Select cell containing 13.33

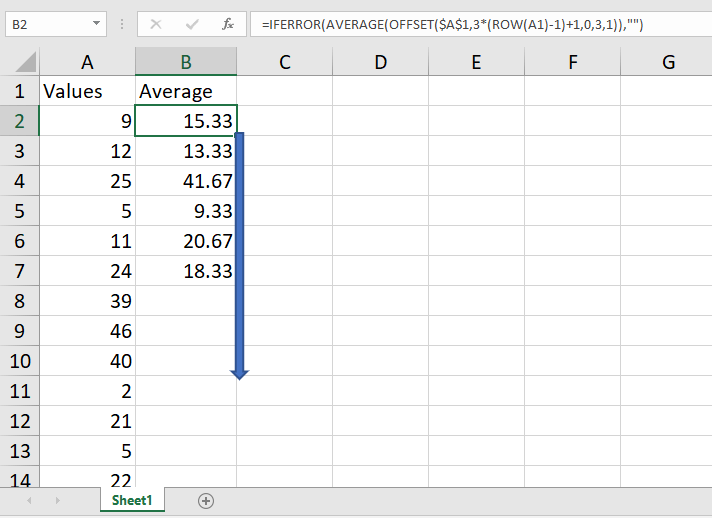tap(186, 151)
